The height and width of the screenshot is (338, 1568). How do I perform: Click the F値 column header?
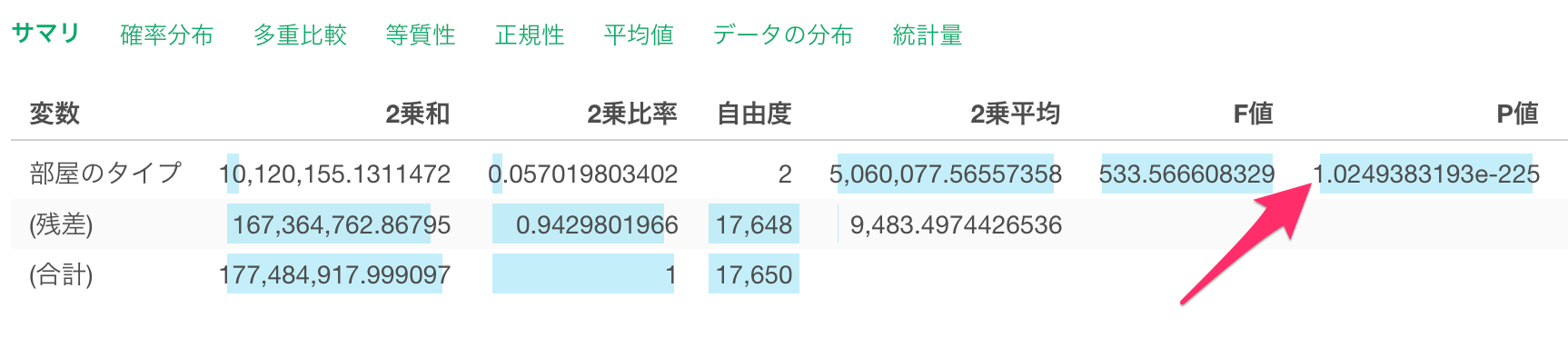(1253, 114)
